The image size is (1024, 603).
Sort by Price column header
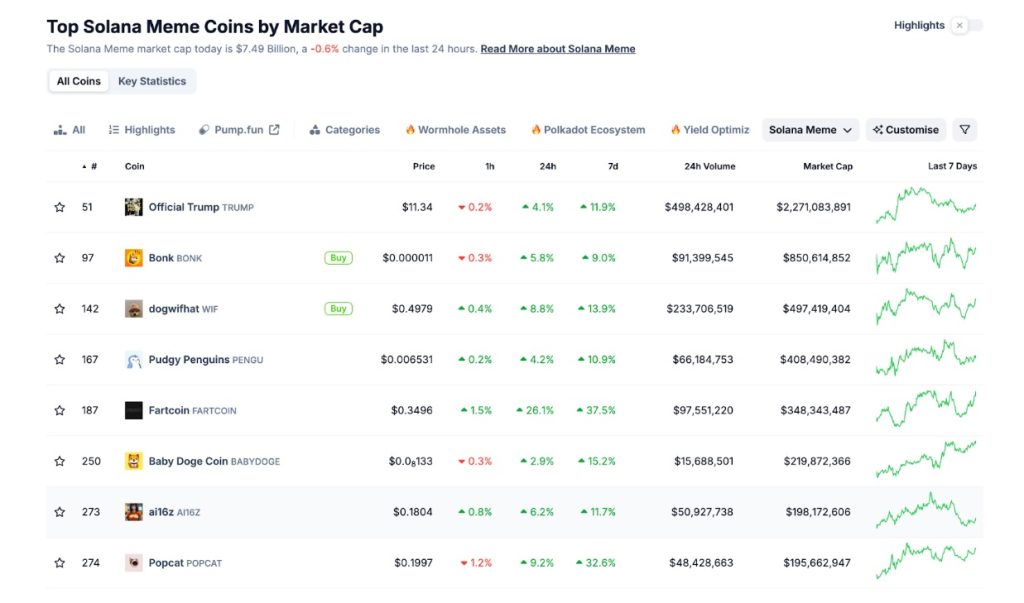point(424,167)
